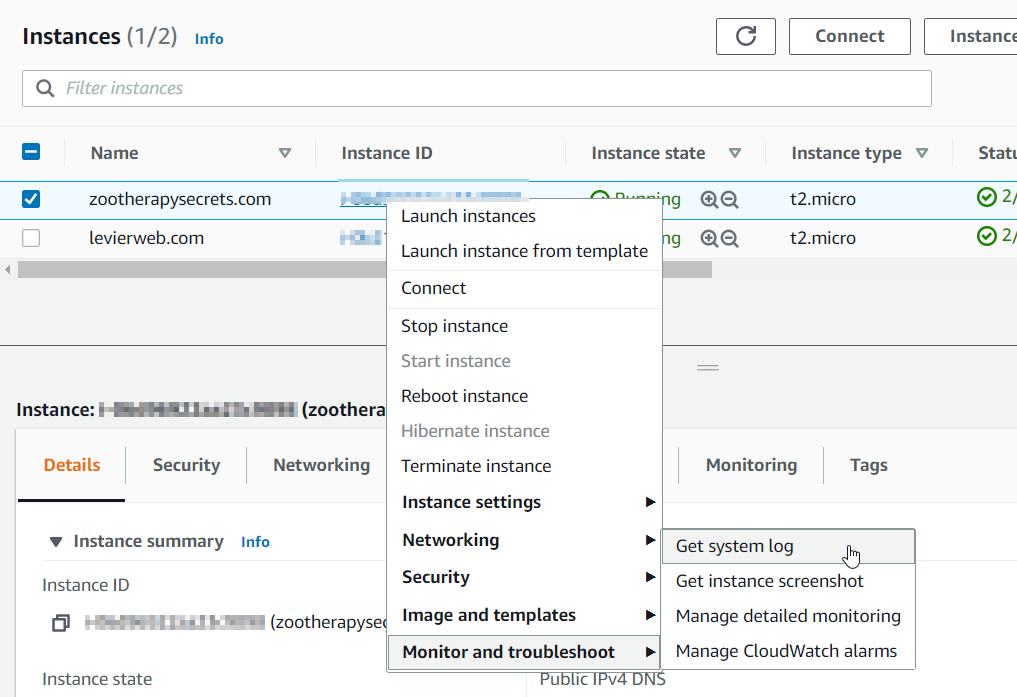Choose Connect in the context menu

point(524,289)
